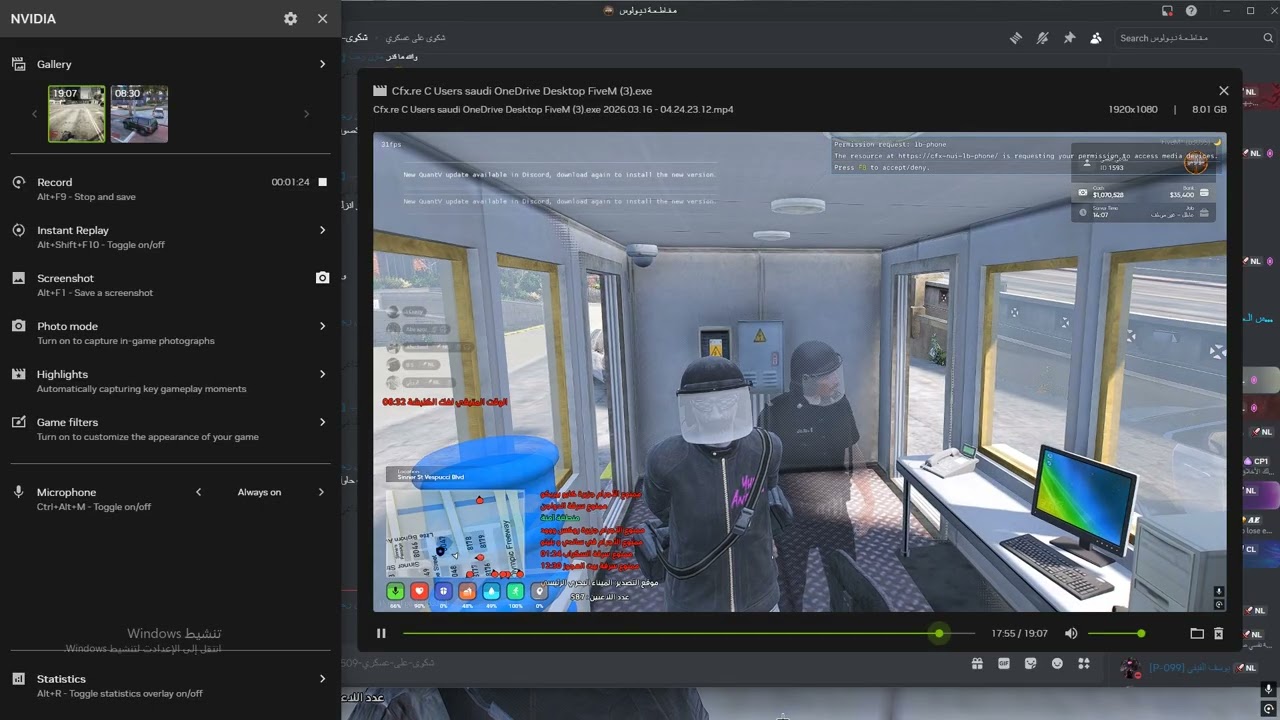Expand the Highlights section

(x=322, y=374)
